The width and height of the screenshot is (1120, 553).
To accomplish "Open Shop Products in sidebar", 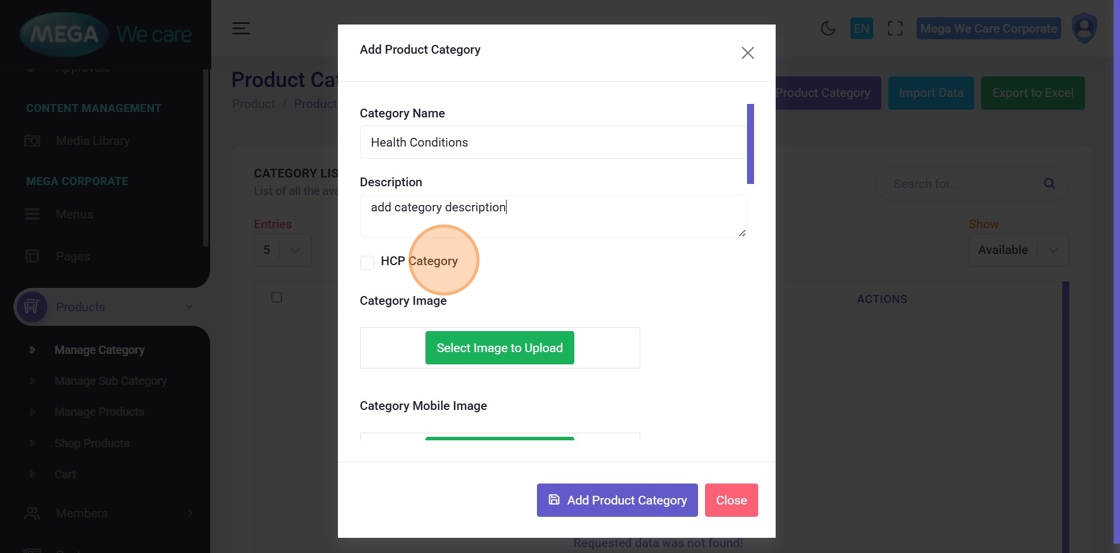I will pos(92,443).
